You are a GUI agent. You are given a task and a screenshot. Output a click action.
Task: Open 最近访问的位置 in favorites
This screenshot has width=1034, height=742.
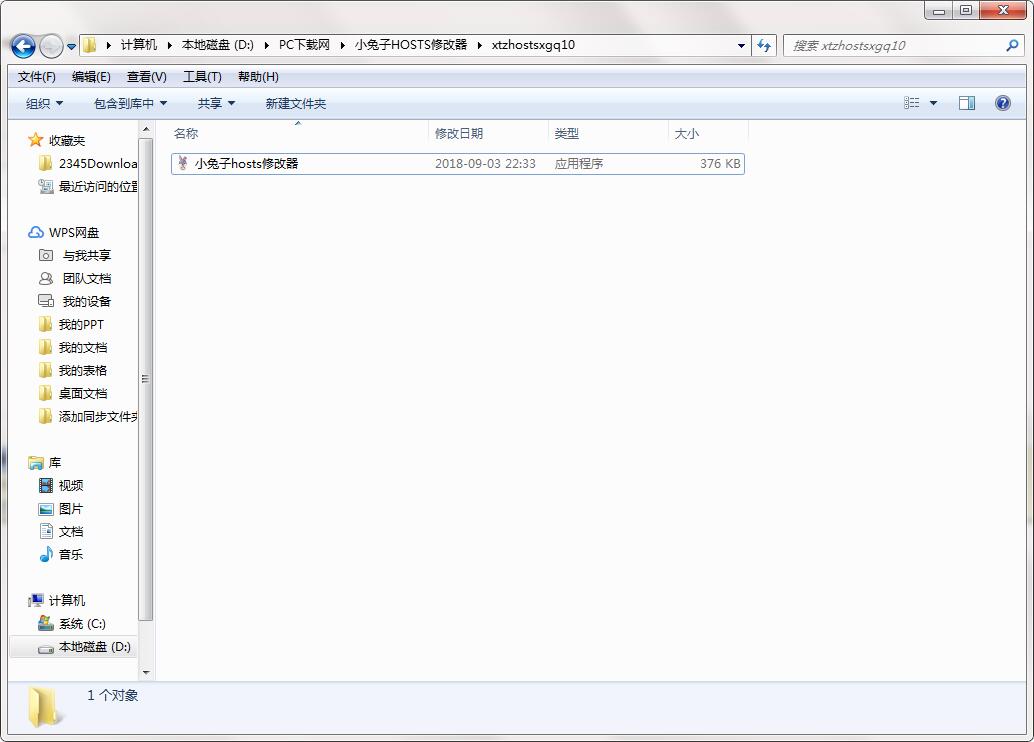click(89, 187)
